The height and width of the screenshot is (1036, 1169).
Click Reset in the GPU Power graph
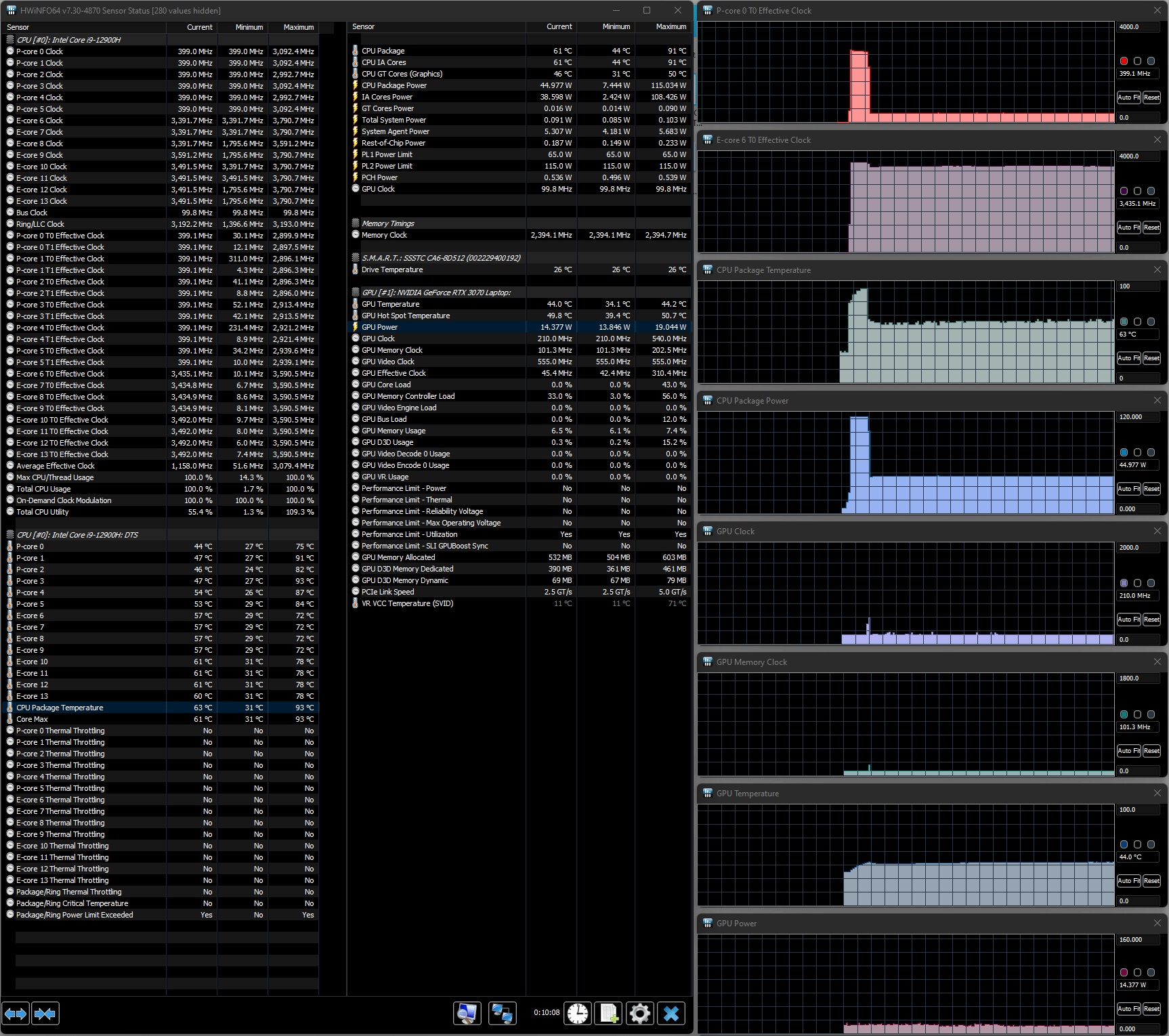(1152, 1009)
